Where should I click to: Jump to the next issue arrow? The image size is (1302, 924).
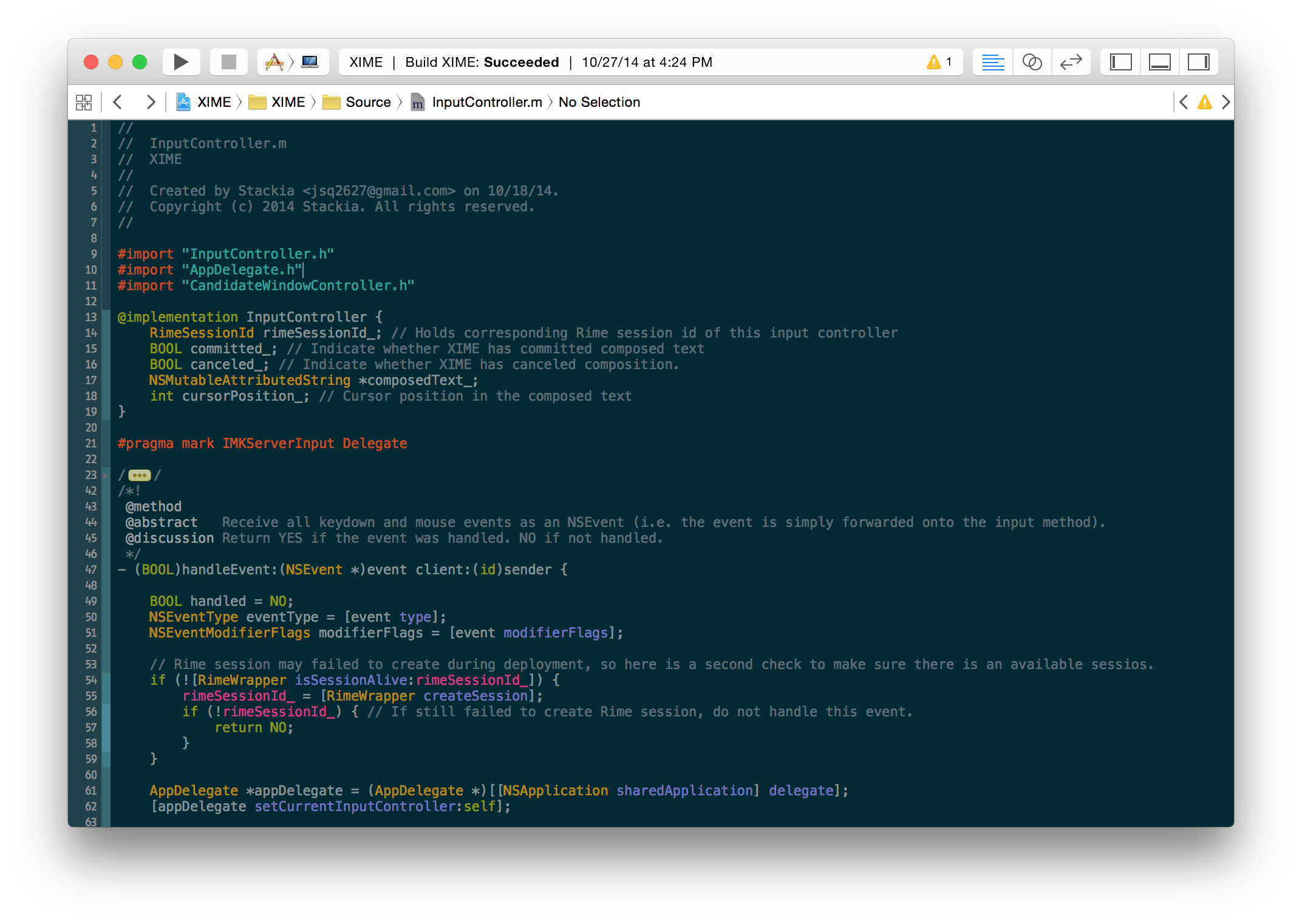pyautogui.click(x=1225, y=102)
